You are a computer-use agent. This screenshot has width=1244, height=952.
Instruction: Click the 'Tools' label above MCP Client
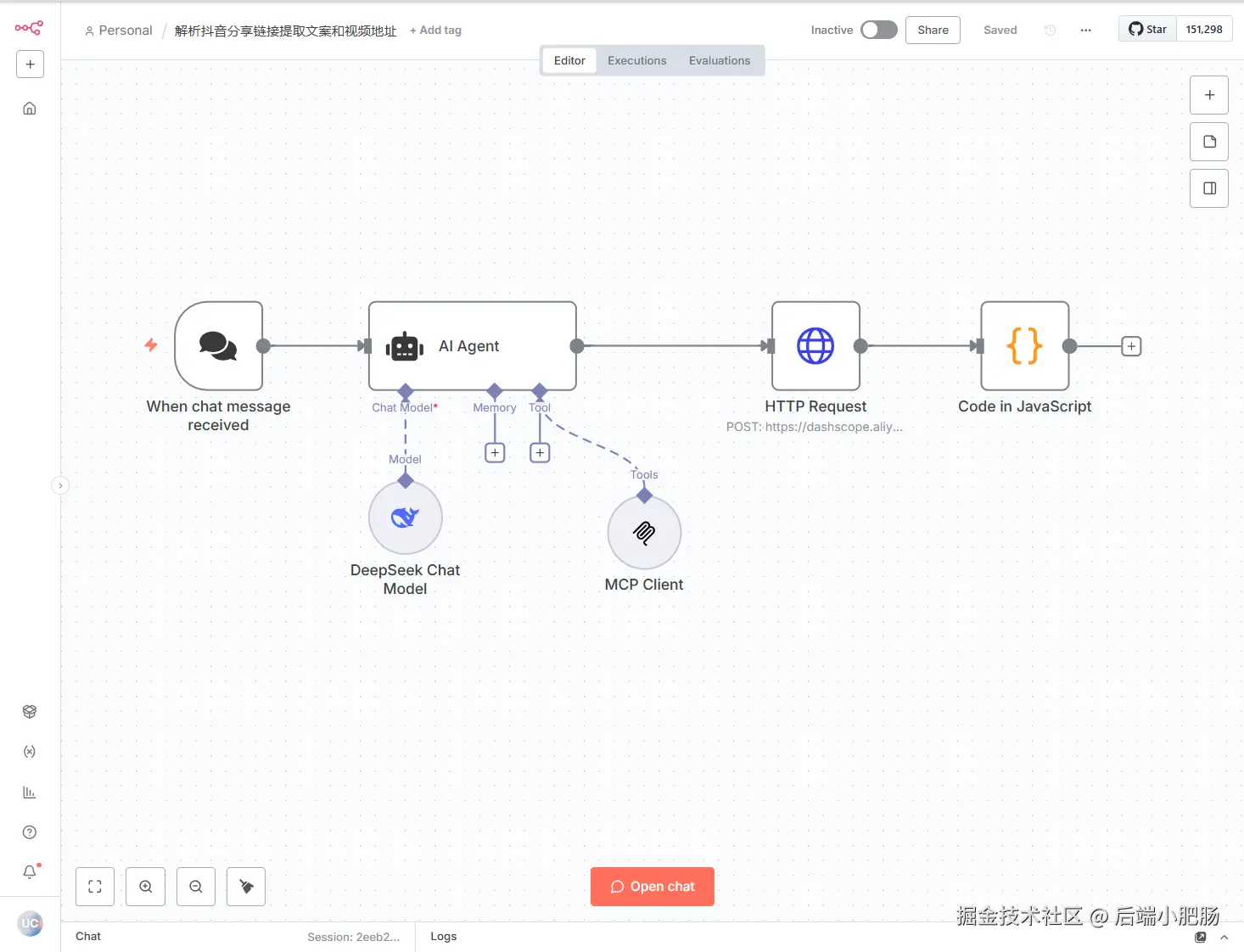pyautogui.click(x=644, y=475)
